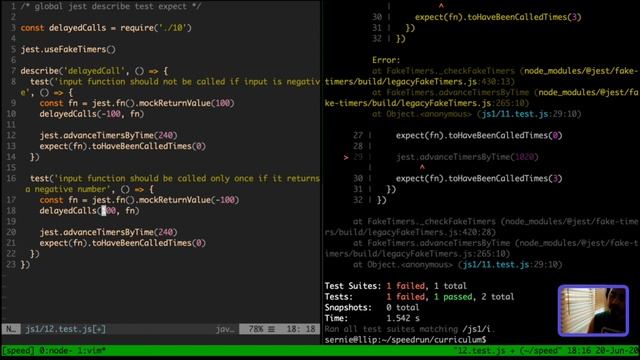Click the tmux pane title '12.test.js +'
This screenshot has height=360, width=640.
(x=486, y=351)
